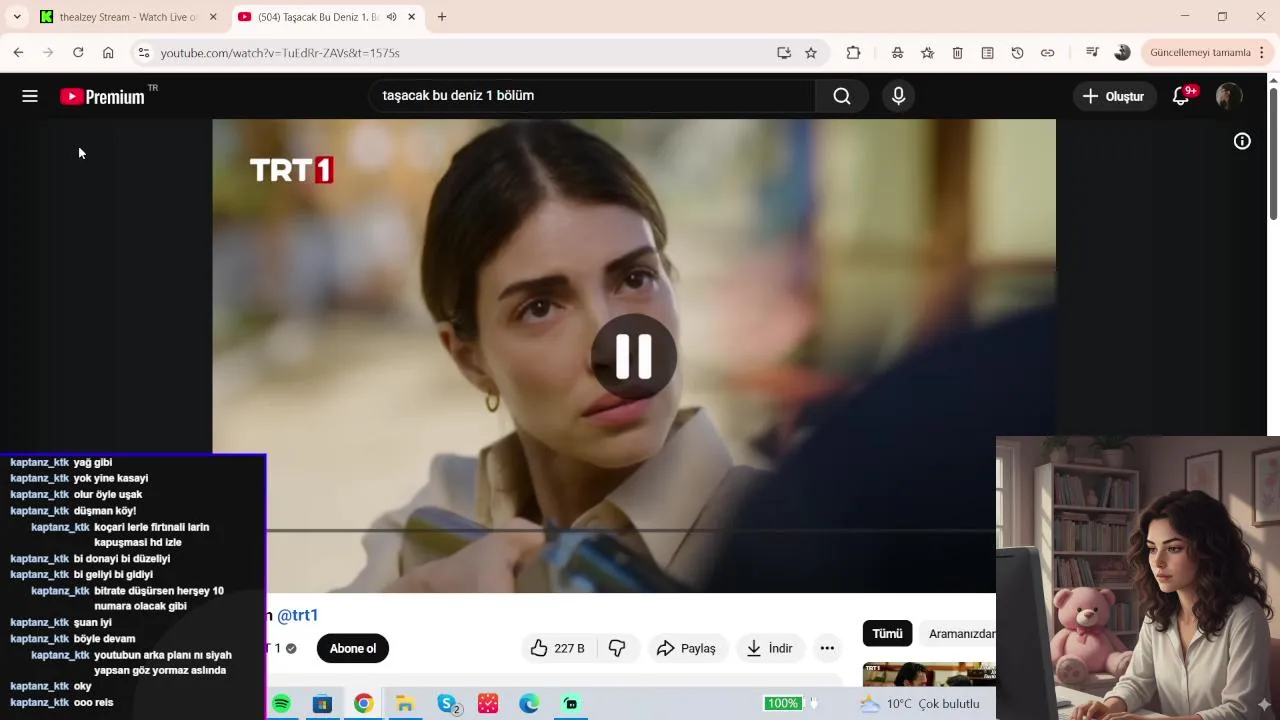The image size is (1280, 720).
Task: Click the incognito-style extension icon
Action: click(897, 53)
